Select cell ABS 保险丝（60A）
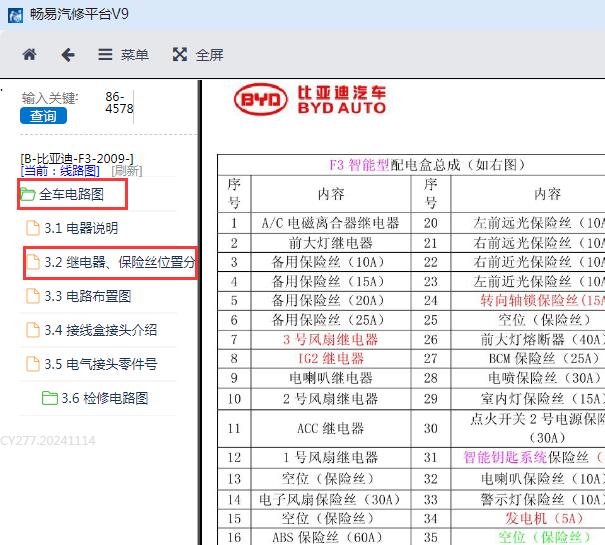605x545 pixels. [331, 537]
